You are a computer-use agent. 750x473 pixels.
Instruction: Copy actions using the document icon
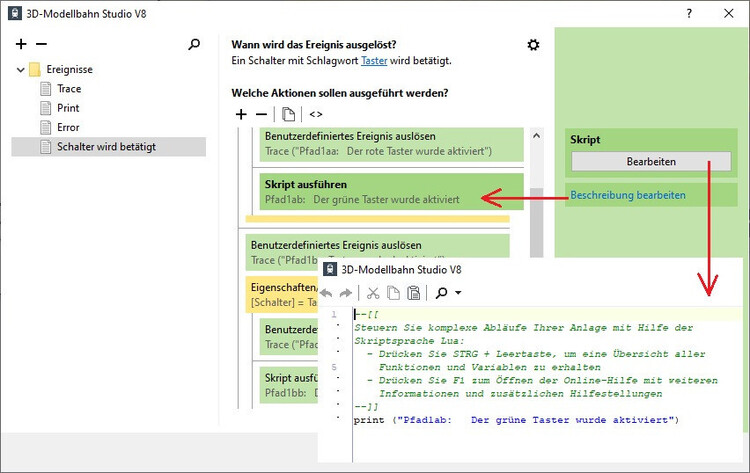288,114
